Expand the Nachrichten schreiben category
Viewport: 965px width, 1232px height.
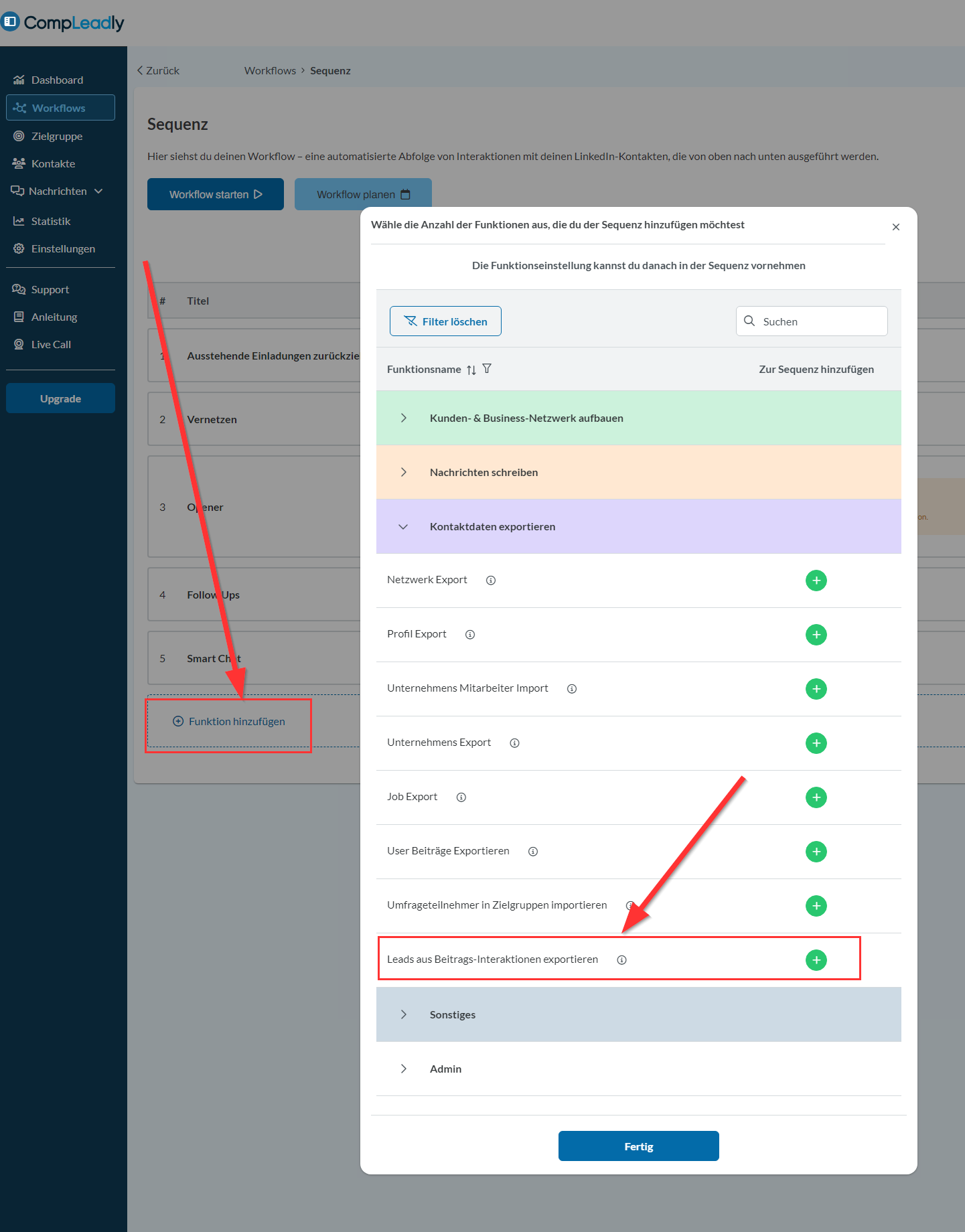tap(404, 473)
